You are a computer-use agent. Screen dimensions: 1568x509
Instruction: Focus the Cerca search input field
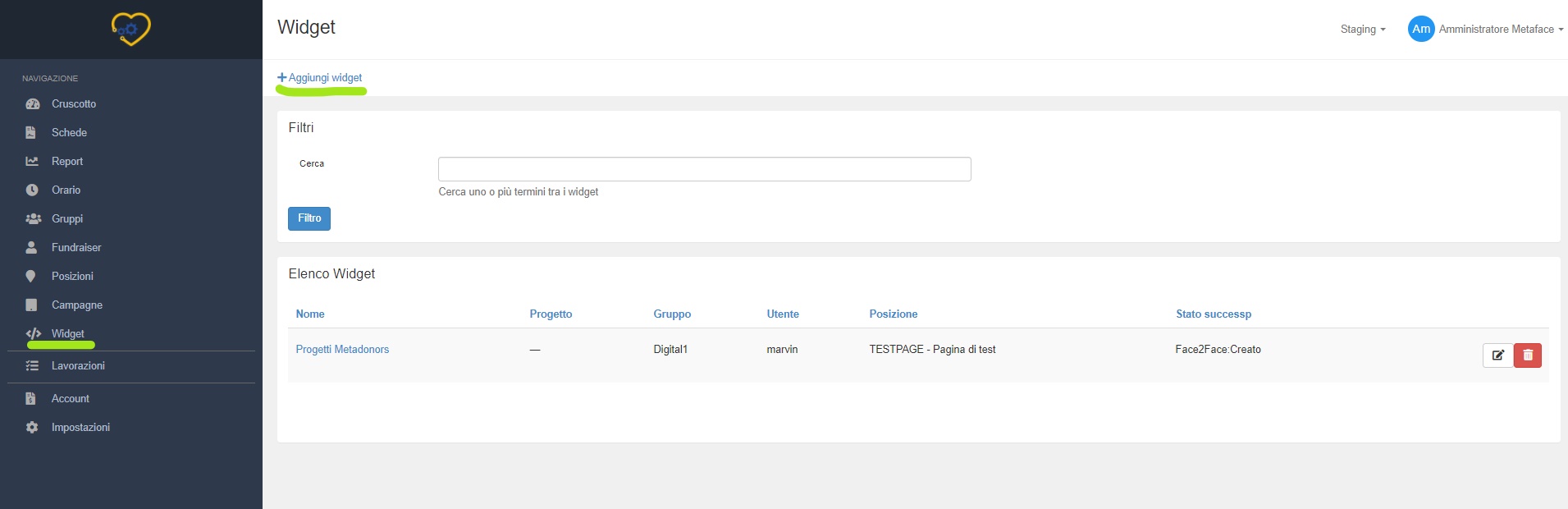704,169
